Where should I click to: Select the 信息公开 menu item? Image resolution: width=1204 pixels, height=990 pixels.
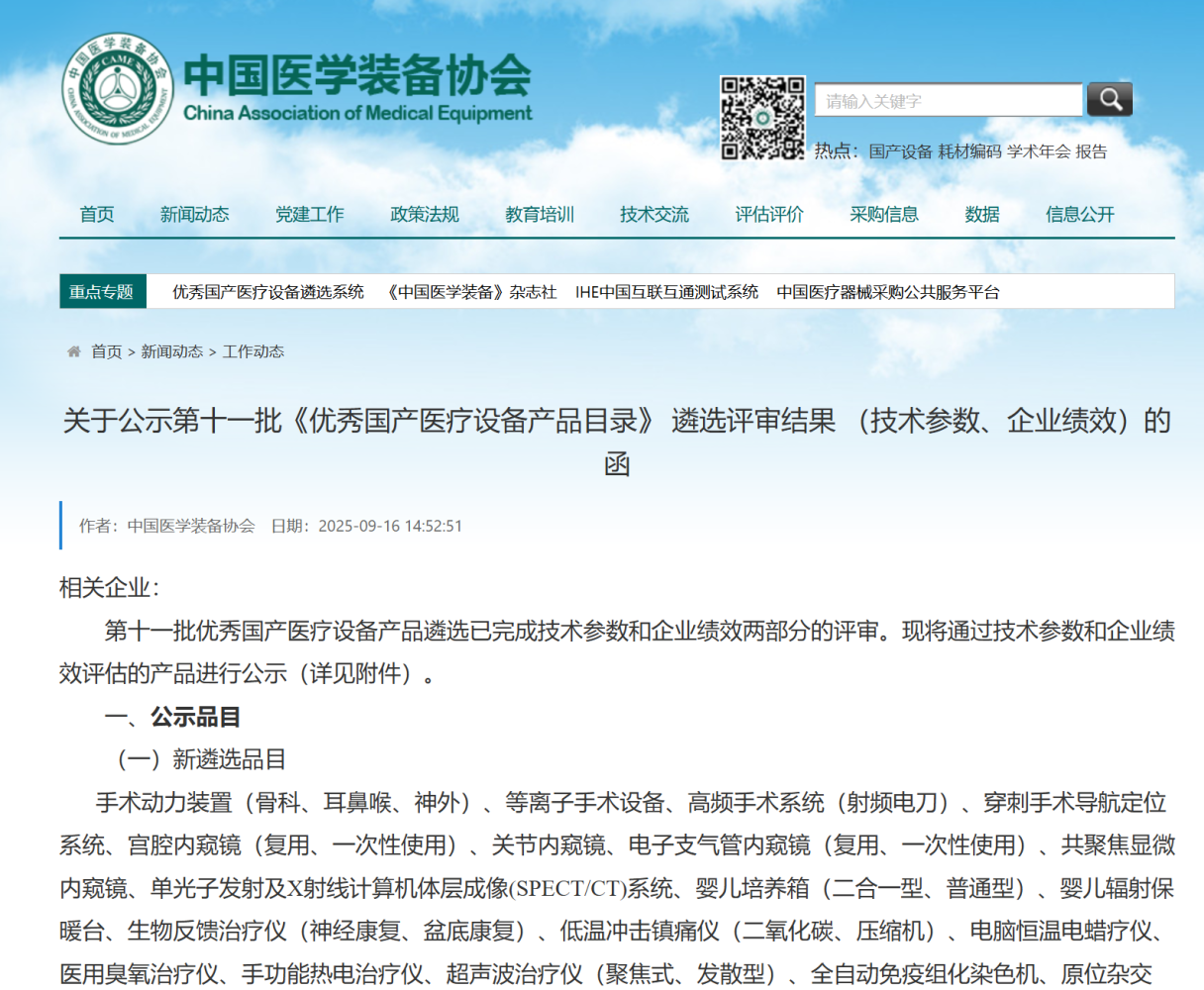(x=1080, y=214)
